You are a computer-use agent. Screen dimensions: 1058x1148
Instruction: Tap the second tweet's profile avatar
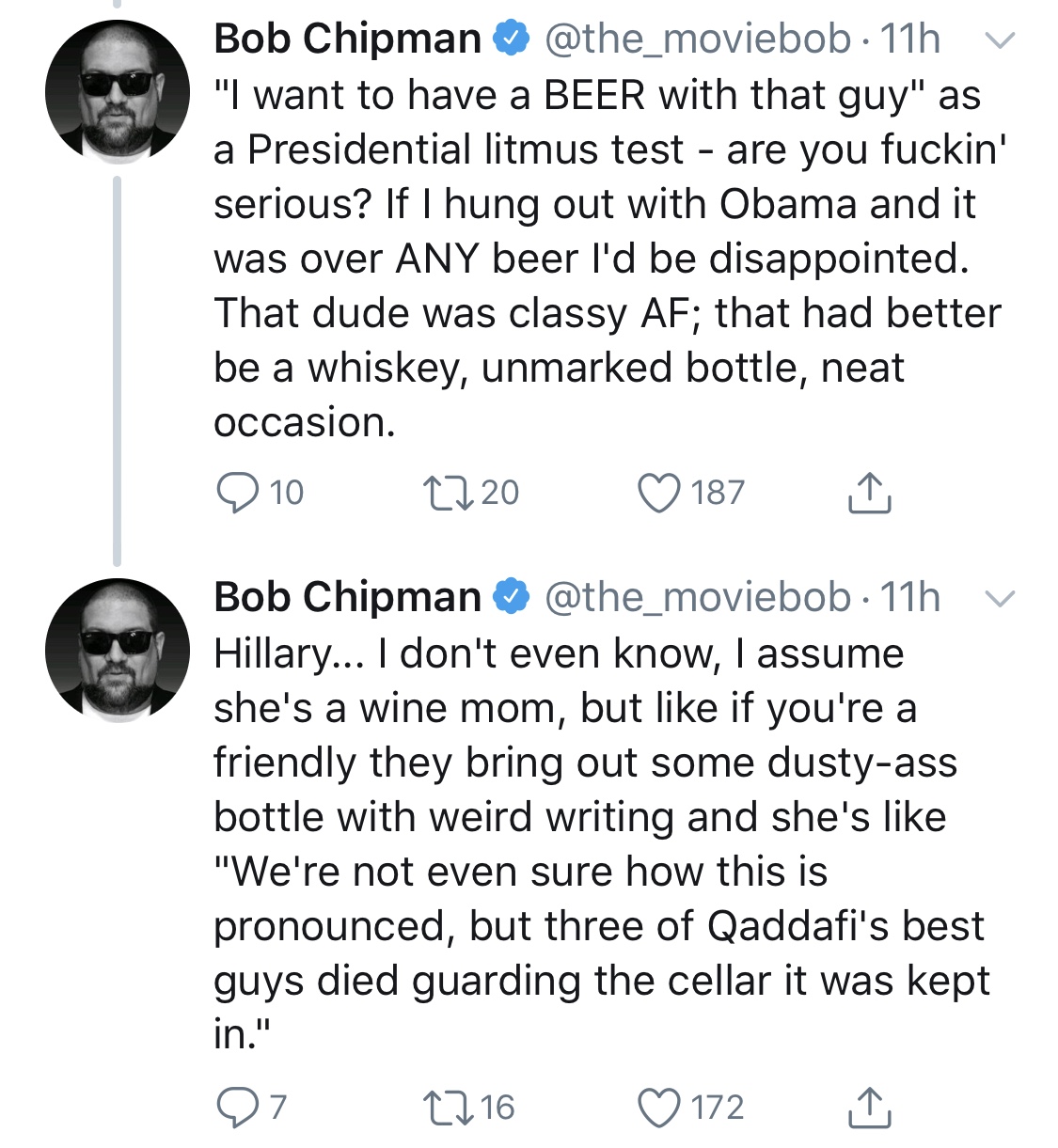(x=118, y=651)
